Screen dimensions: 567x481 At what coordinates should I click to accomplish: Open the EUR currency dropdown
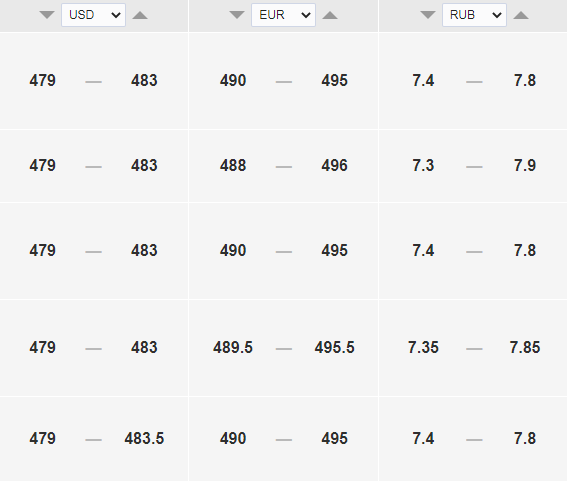pos(284,15)
